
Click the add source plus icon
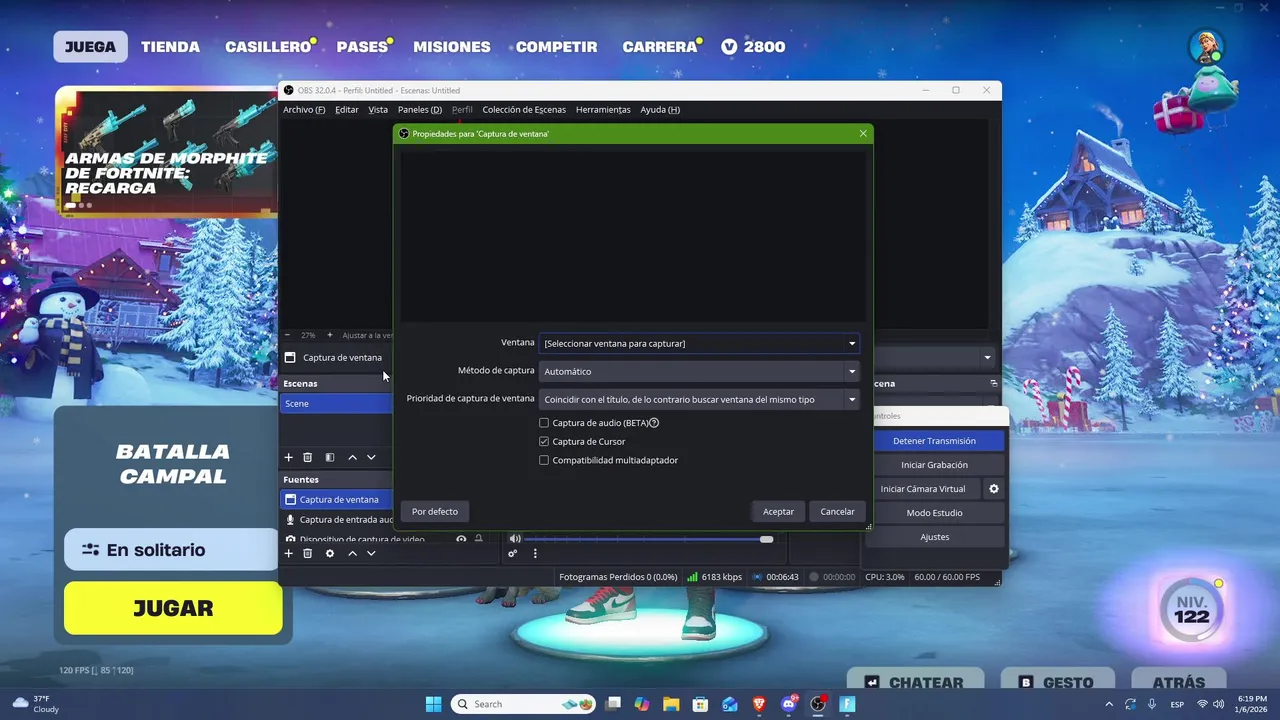[289, 553]
